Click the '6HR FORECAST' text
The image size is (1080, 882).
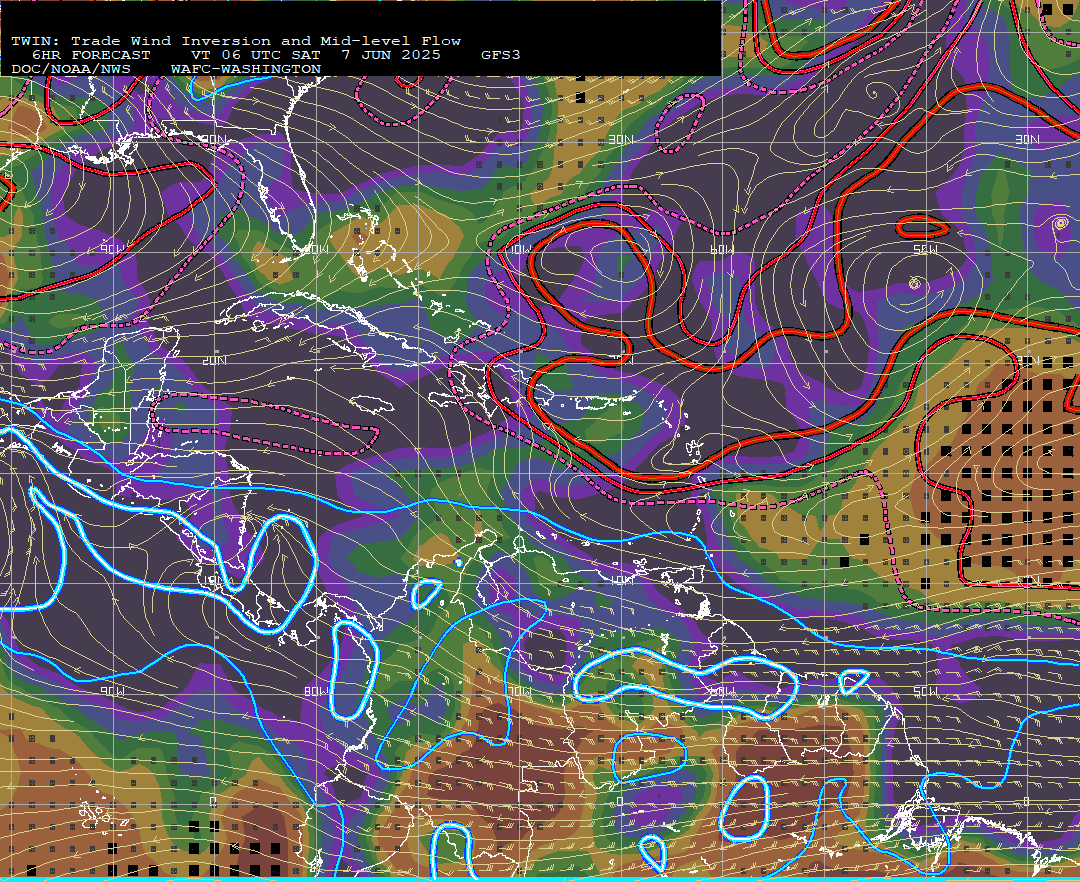coord(91,55)
